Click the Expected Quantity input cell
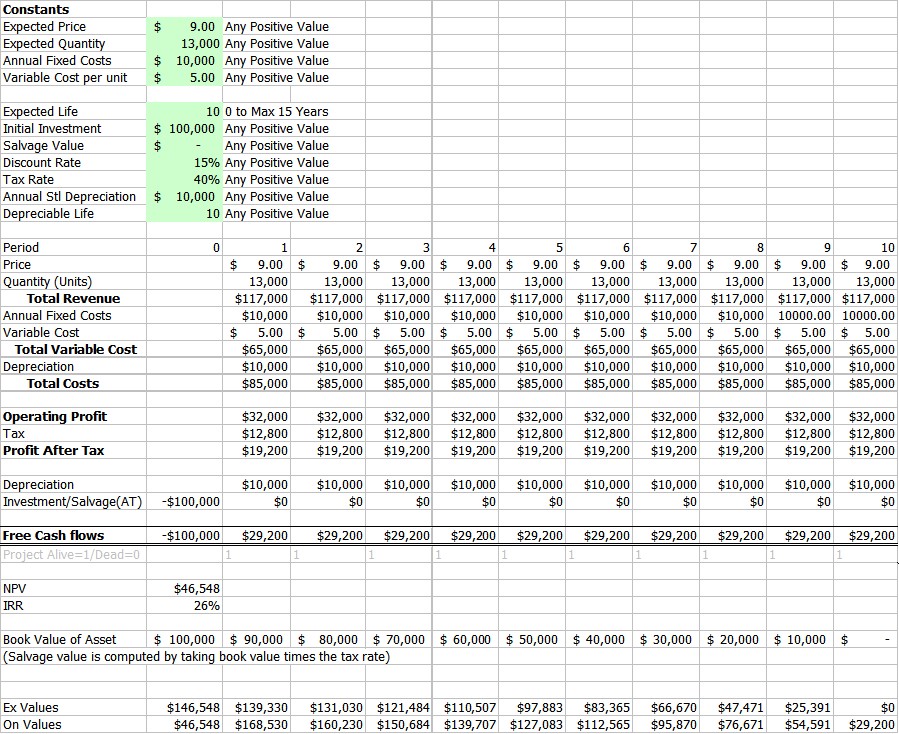This screenshot has width=899, height=734. tap(184, 44)
